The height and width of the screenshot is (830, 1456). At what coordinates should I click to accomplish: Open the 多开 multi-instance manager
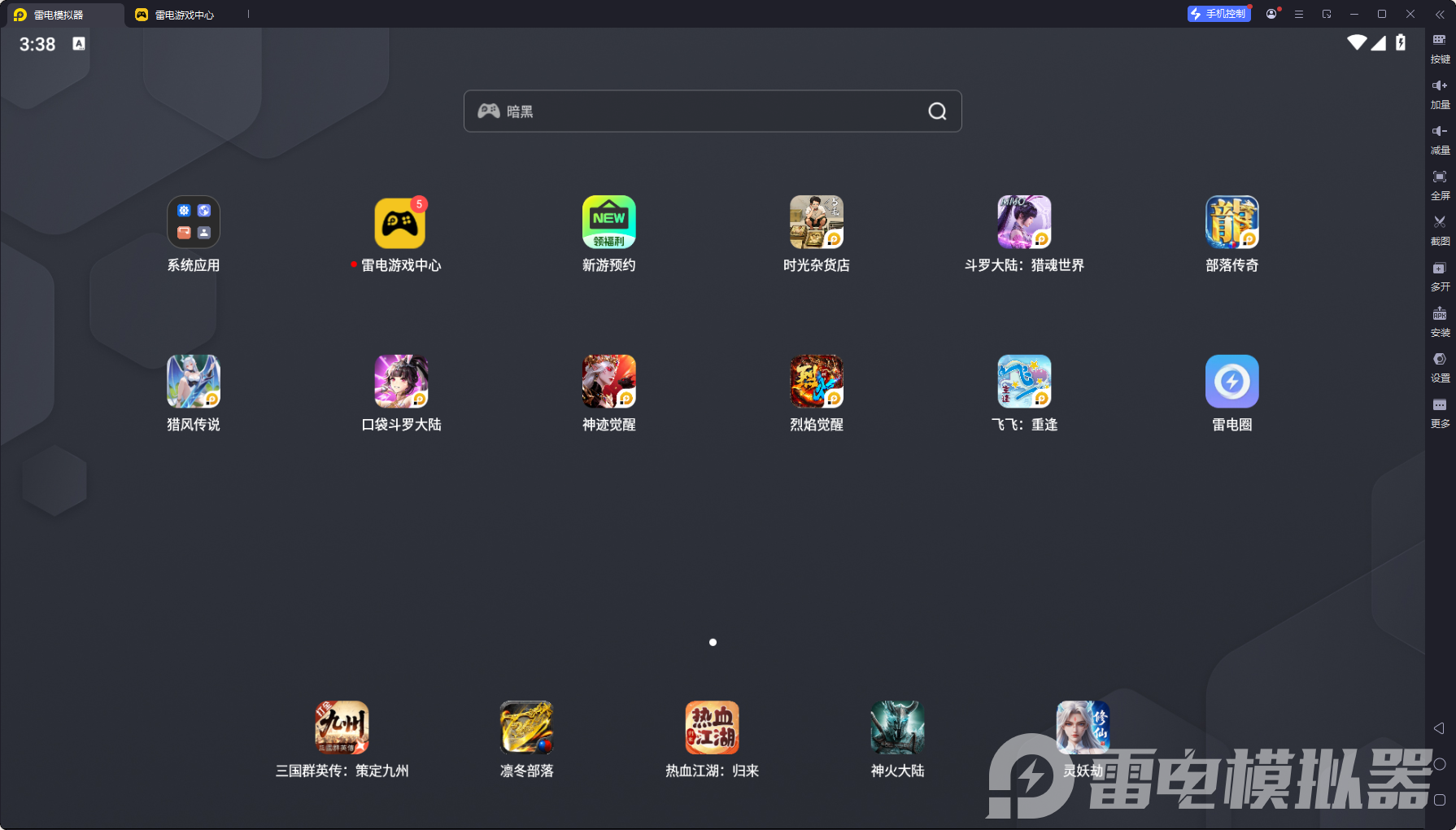[x=1440, y=276]
